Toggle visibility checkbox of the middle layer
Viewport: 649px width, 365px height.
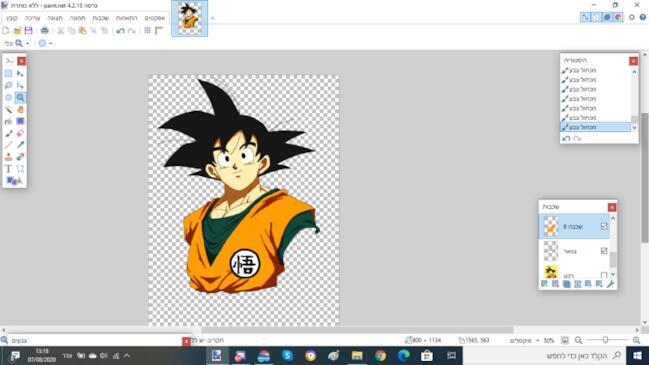coord(604,251)
